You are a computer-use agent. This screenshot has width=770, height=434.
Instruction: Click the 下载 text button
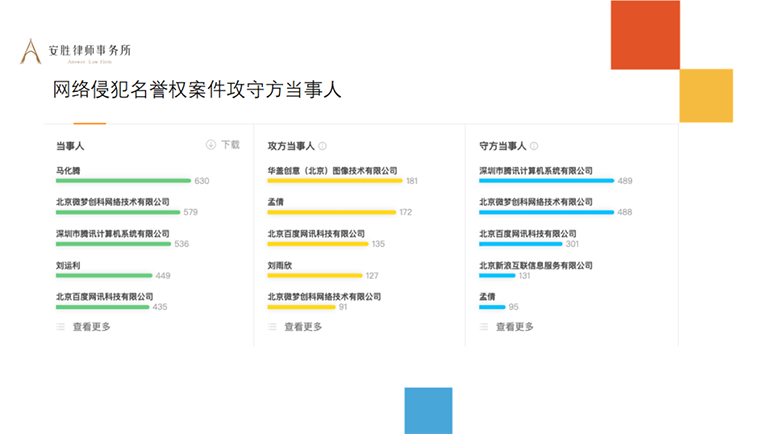[230, 145]
